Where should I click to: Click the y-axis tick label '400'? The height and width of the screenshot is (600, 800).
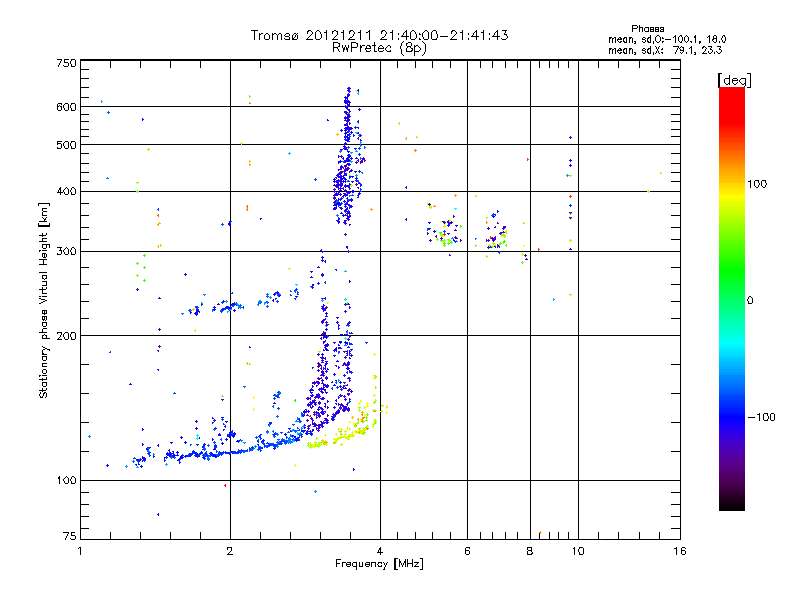[x=66, y=192]
